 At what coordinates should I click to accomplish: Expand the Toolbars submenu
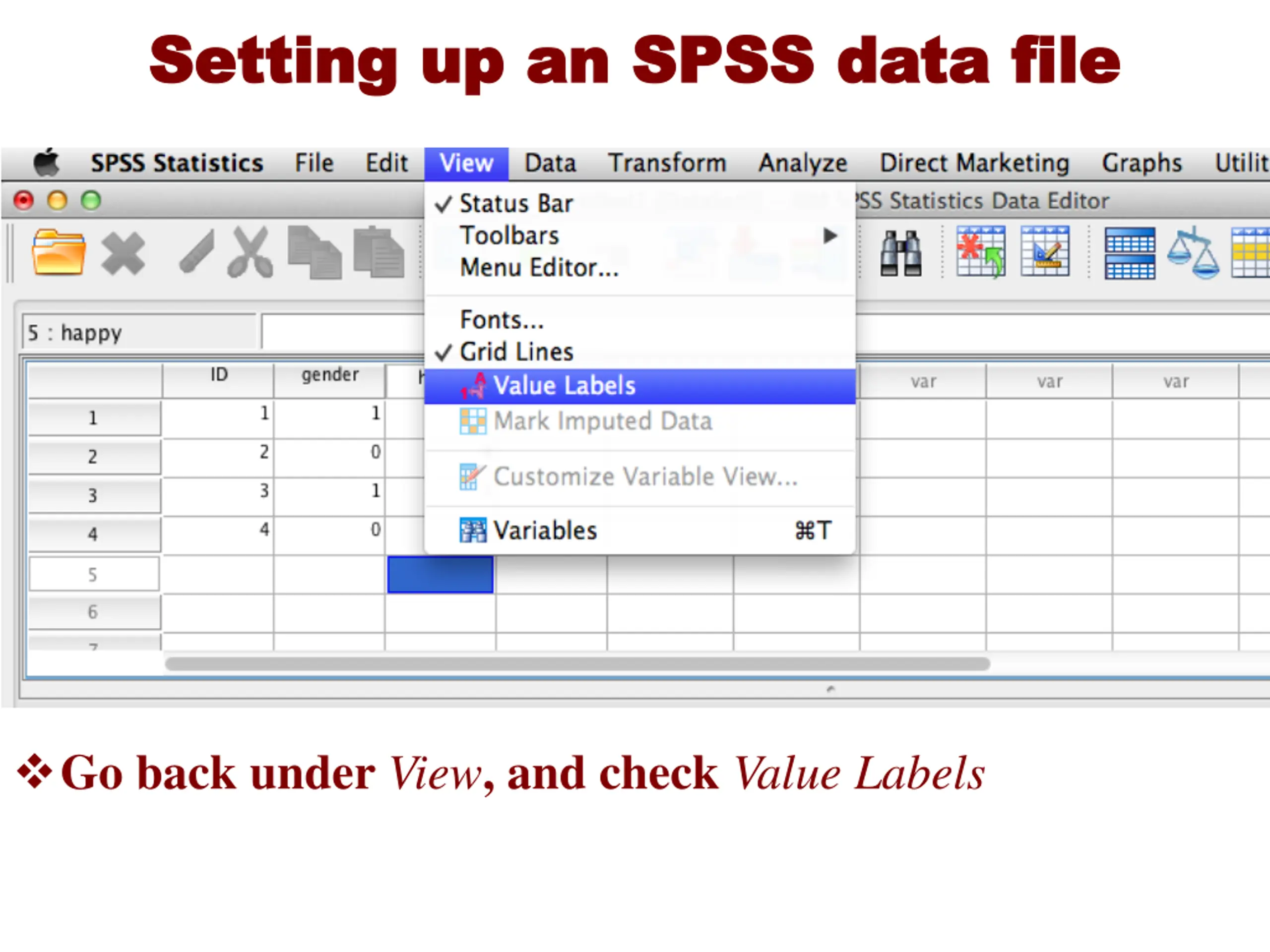pos(639,236)
